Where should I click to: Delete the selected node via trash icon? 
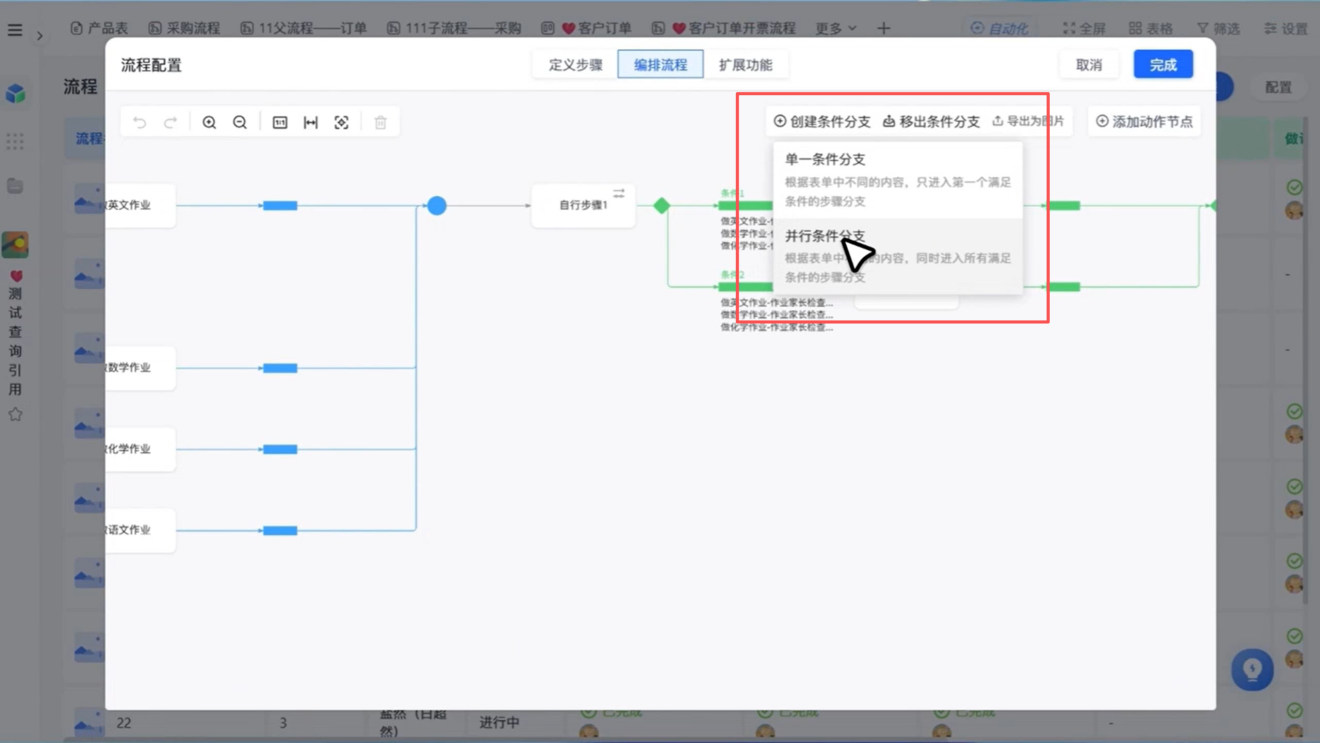coord(381,122)
